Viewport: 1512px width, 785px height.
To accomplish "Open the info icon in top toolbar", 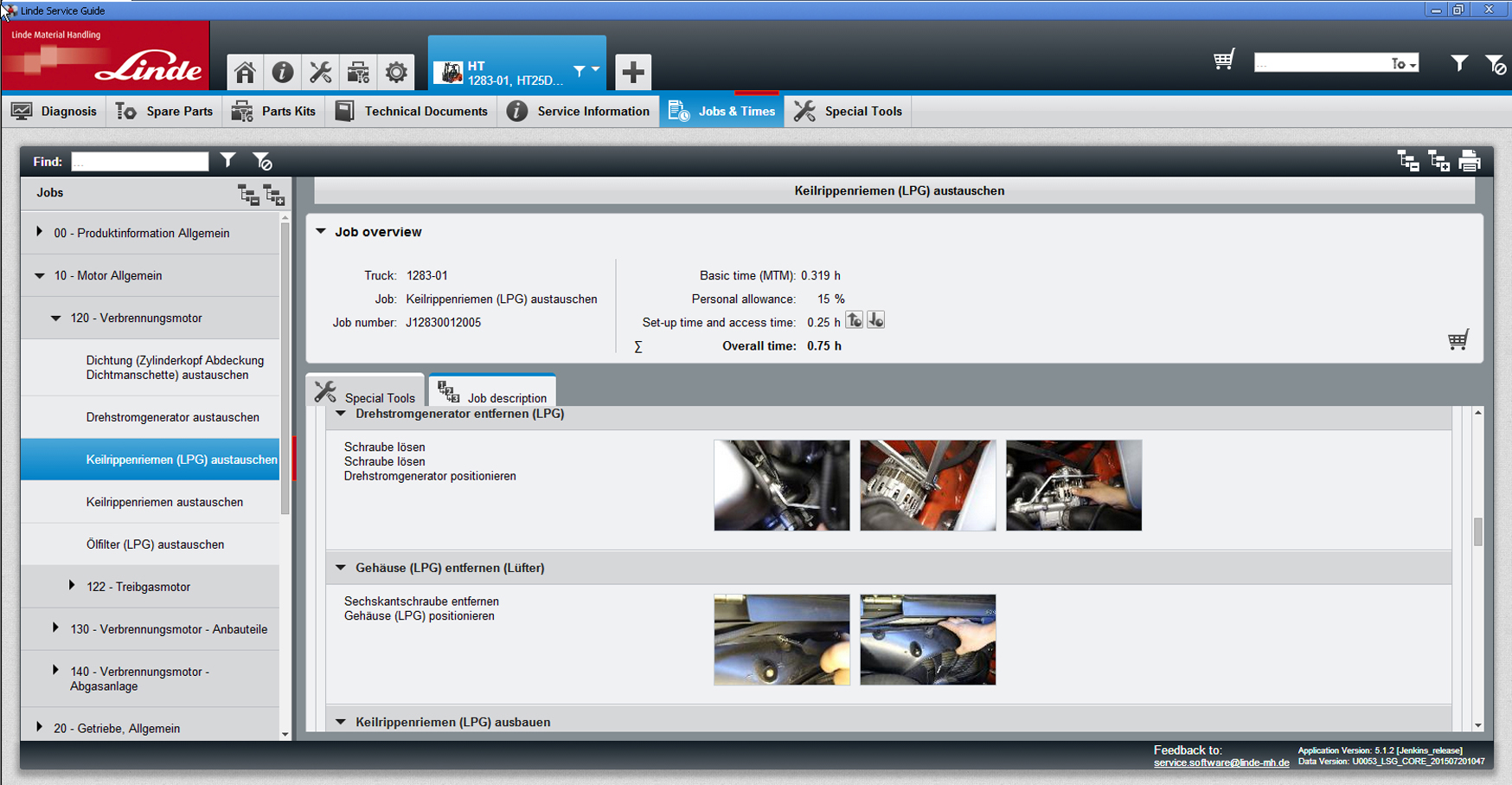I will pyautogui.click(x=282, y=72).
